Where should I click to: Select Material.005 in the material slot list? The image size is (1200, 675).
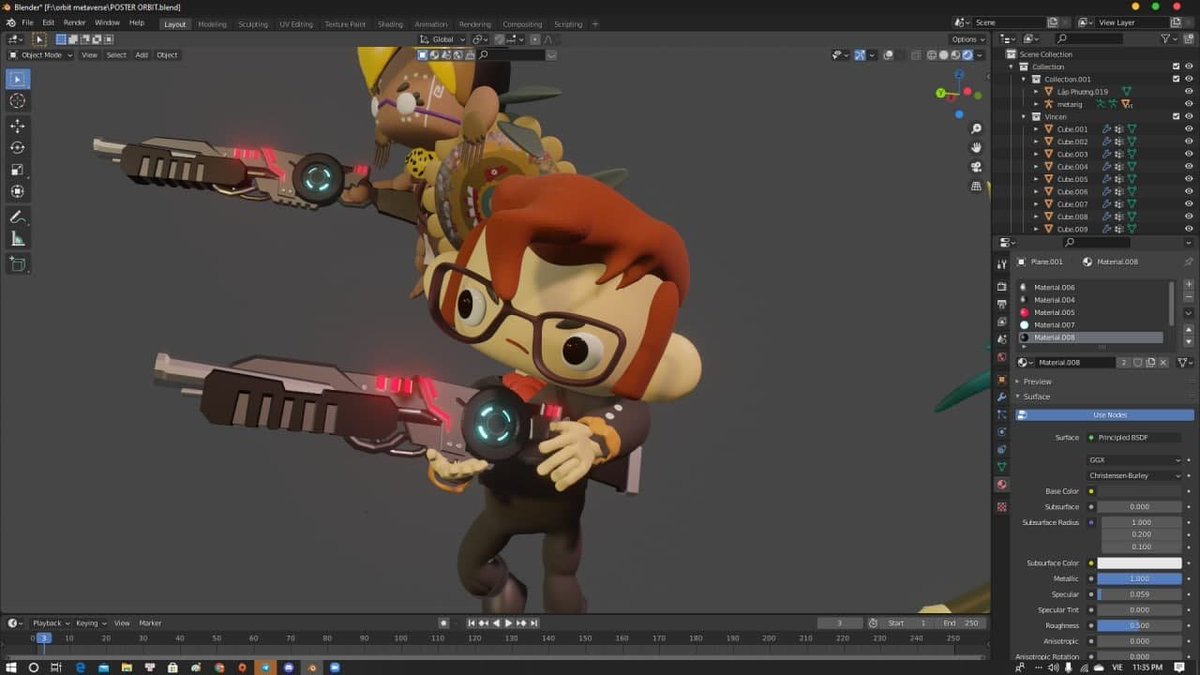pos(1092,313)
